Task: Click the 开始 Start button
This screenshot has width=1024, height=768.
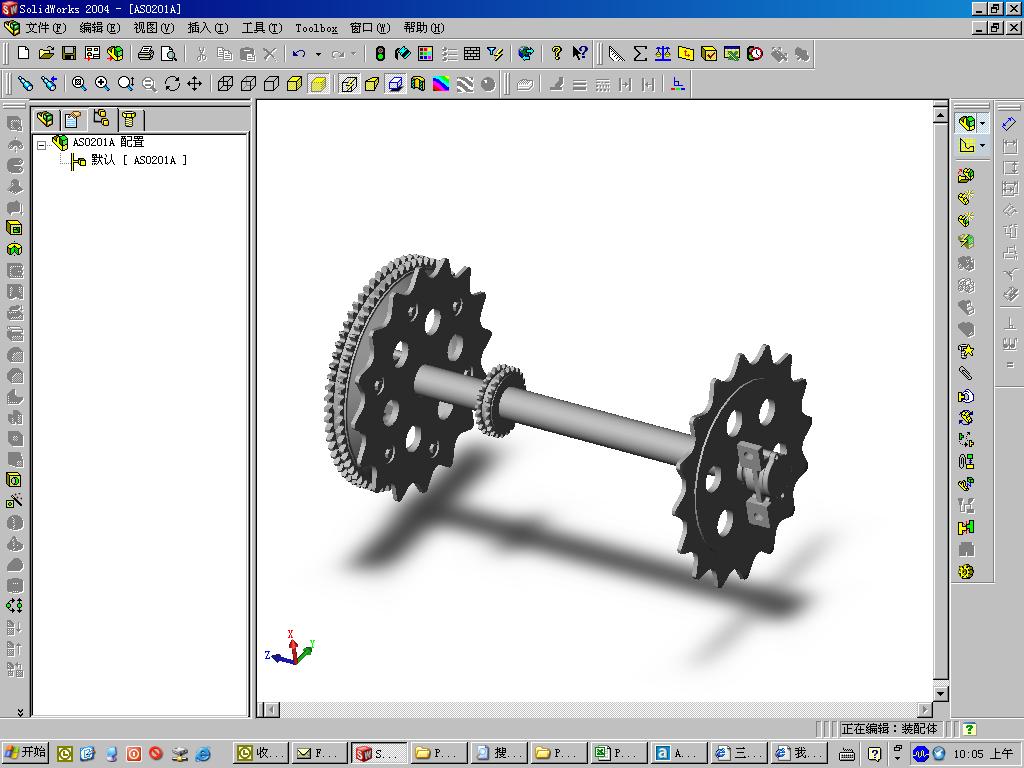Action: 26,752
